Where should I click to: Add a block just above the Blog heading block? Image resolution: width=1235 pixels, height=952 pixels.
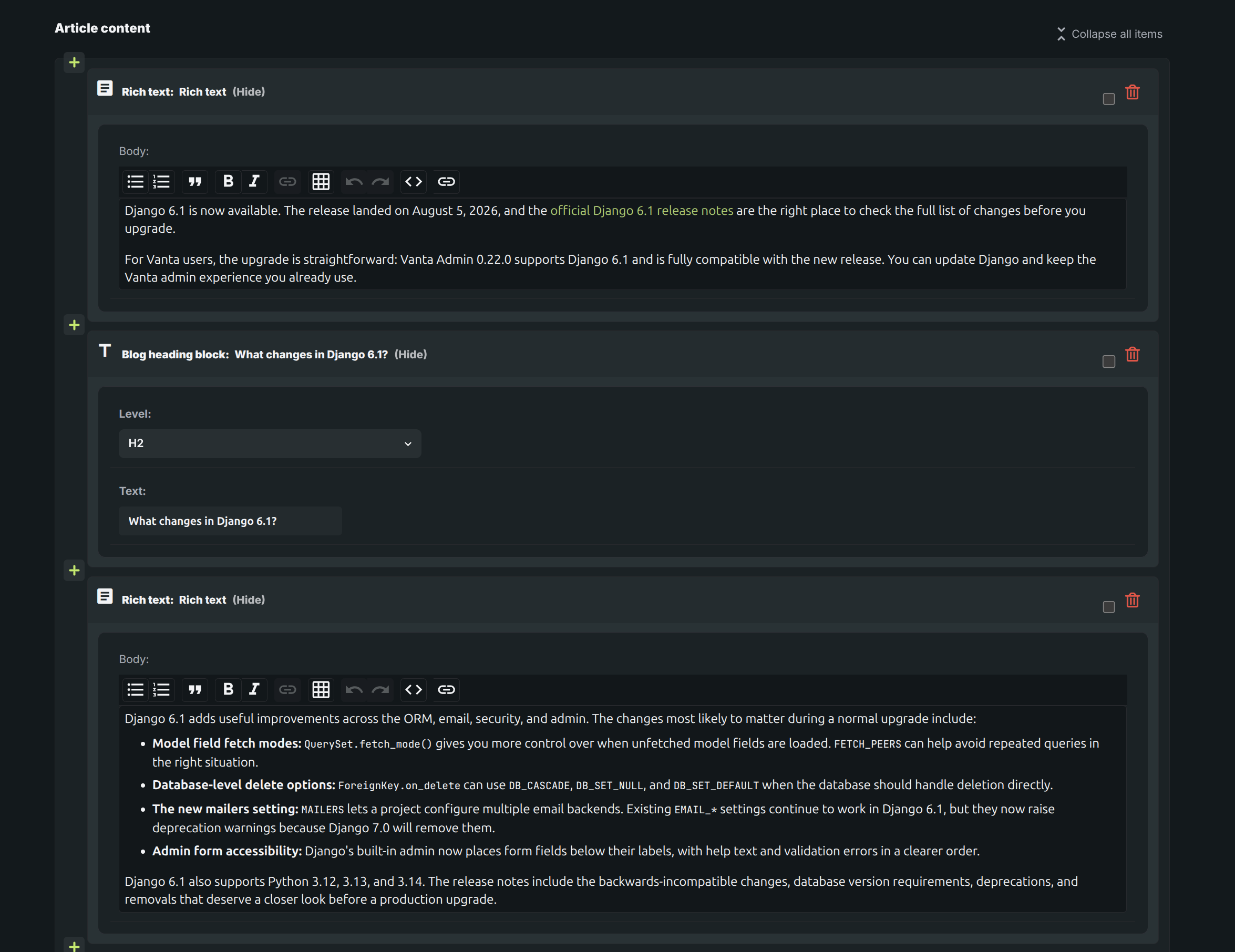[74, 325]
